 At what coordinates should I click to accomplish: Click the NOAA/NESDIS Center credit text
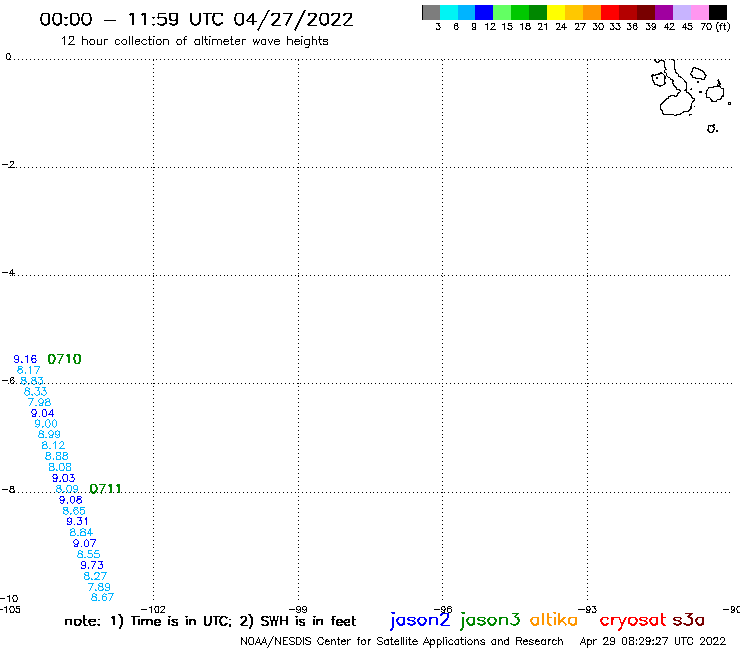coord(402,642)
